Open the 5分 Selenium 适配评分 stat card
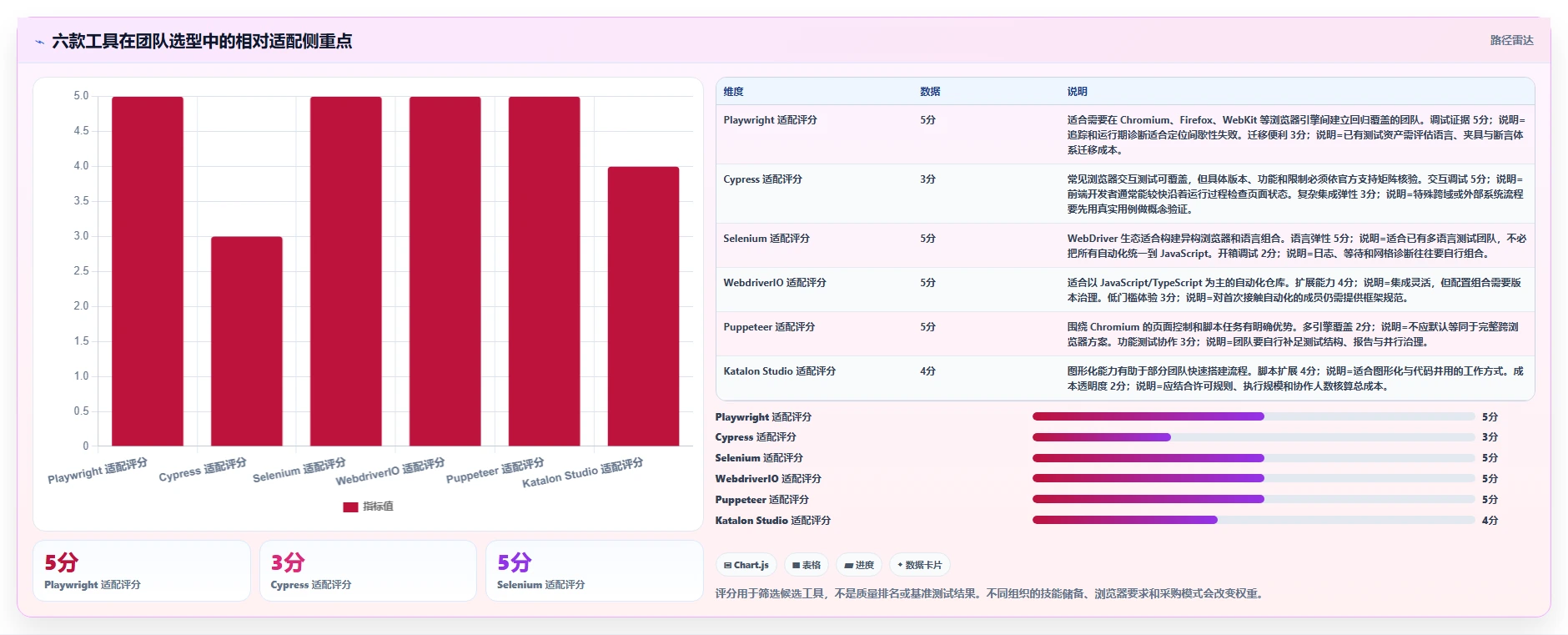Screen dimensions: 1568x635 (595, 571)
